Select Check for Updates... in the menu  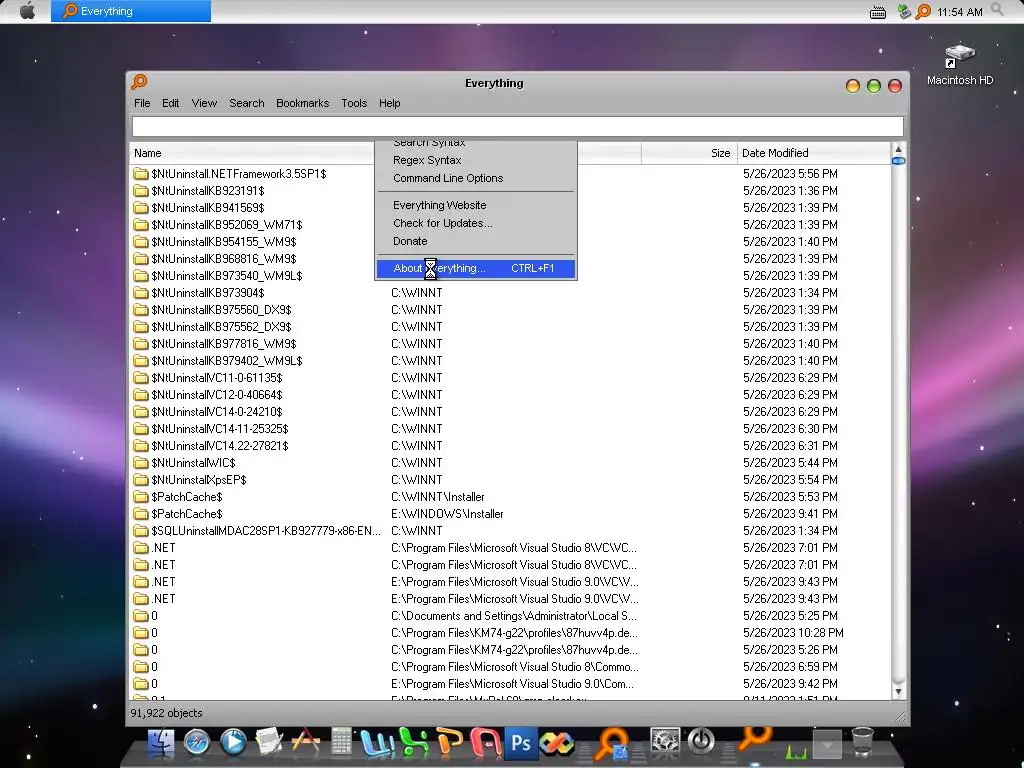pyautogui.click(x=476, y=223)
